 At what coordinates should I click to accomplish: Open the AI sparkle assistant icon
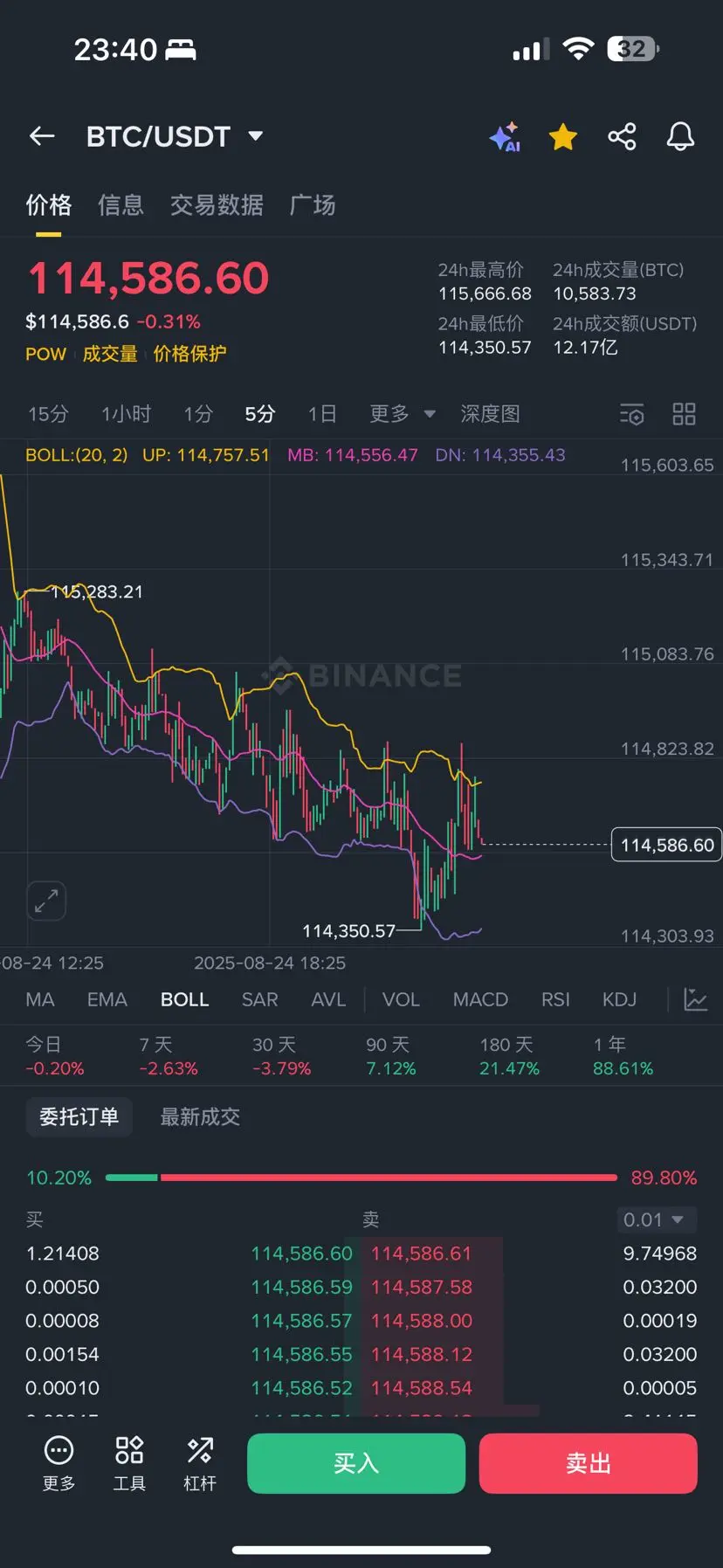click(505, 137)
